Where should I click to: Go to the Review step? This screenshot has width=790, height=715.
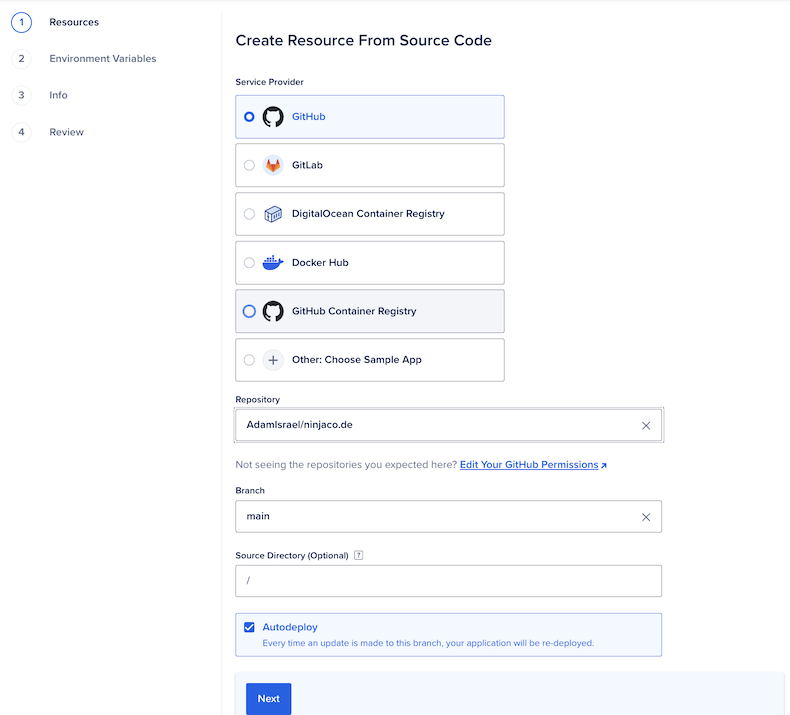pos(67,132)
